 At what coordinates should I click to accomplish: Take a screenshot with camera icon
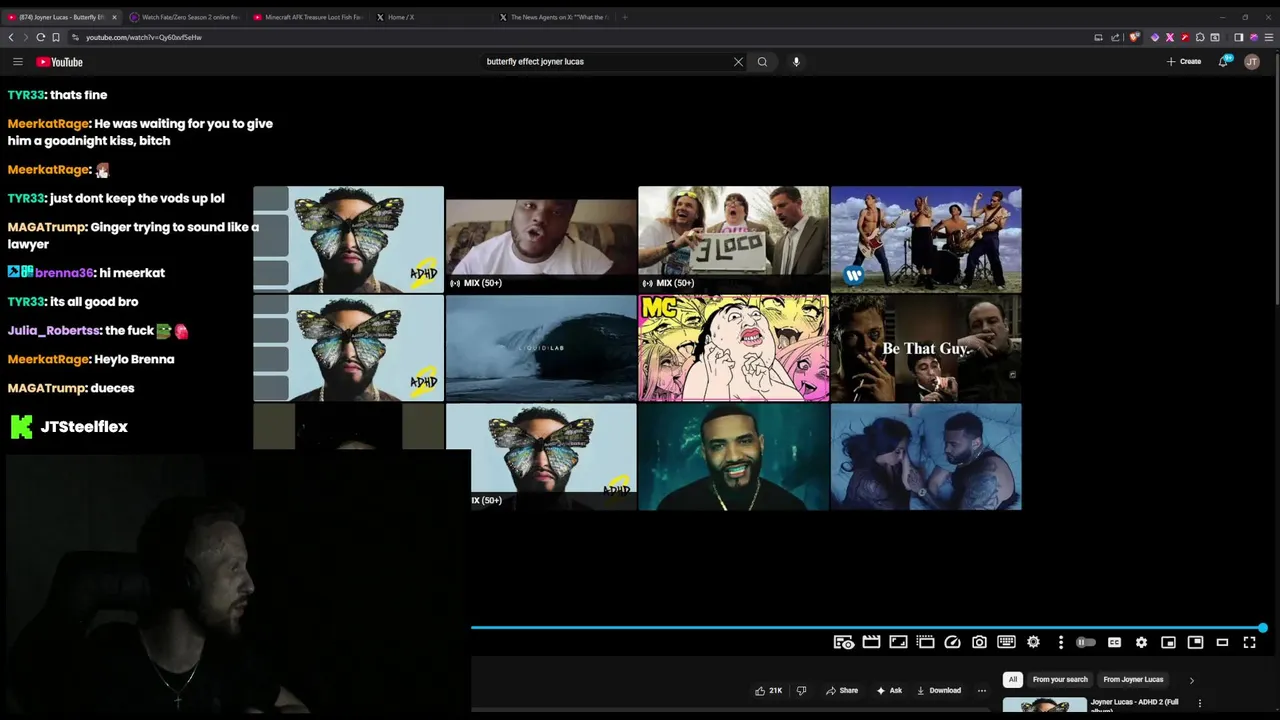pos(979,642)
